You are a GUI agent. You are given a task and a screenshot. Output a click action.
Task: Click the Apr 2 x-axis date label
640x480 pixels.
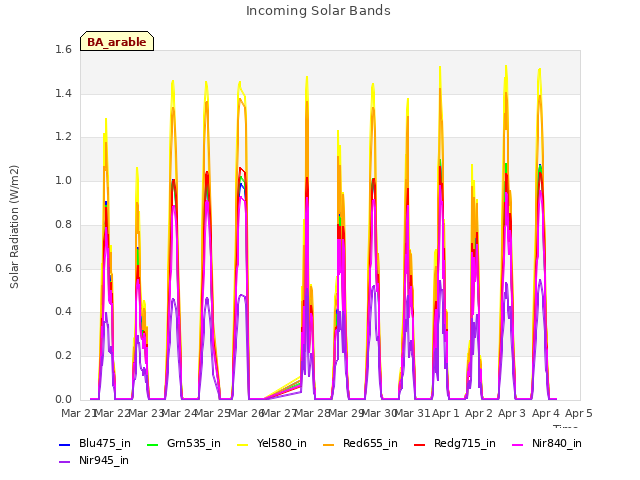(x=479, y=413)
